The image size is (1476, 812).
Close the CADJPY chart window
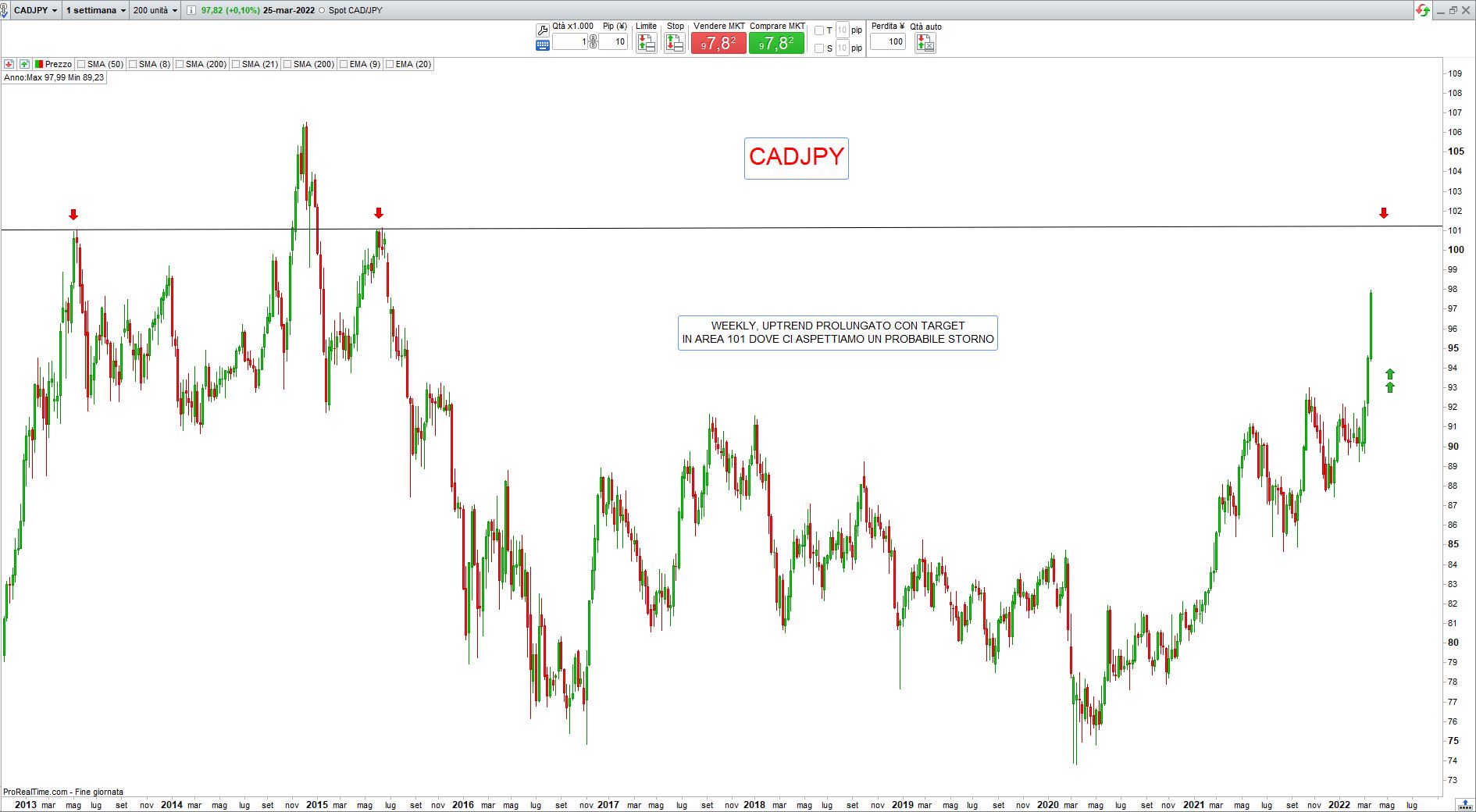pyautogui.click(x=1466, y=10)
